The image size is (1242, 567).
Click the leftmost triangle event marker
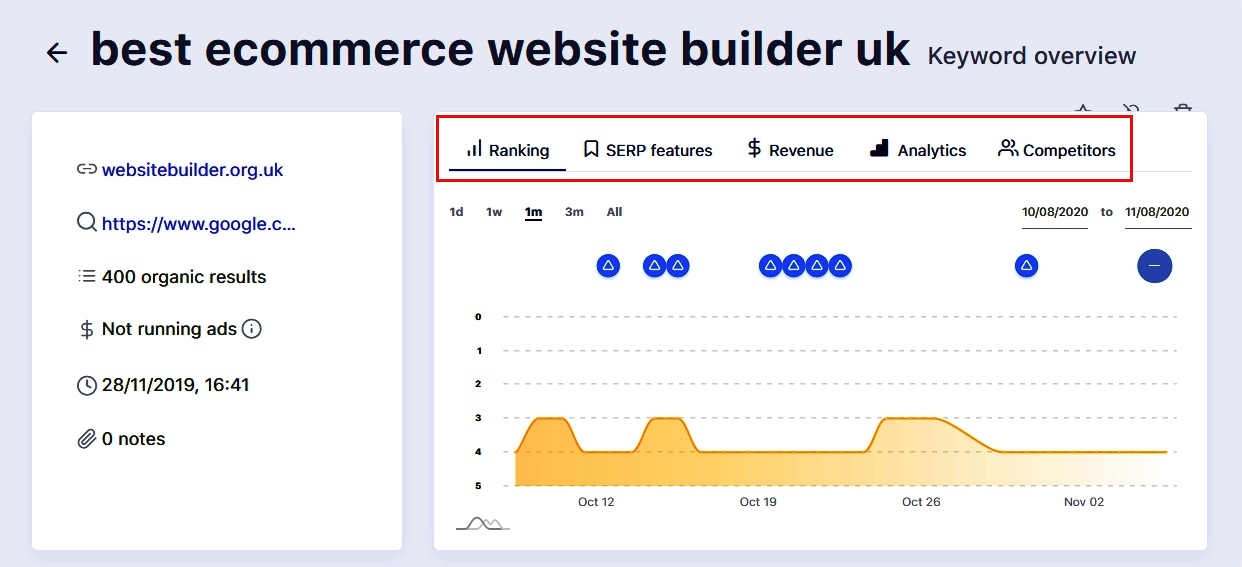click(608, 265)
